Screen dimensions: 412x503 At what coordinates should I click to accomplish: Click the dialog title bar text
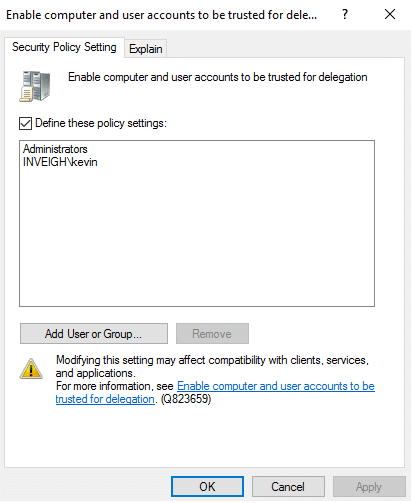[161, 15]
